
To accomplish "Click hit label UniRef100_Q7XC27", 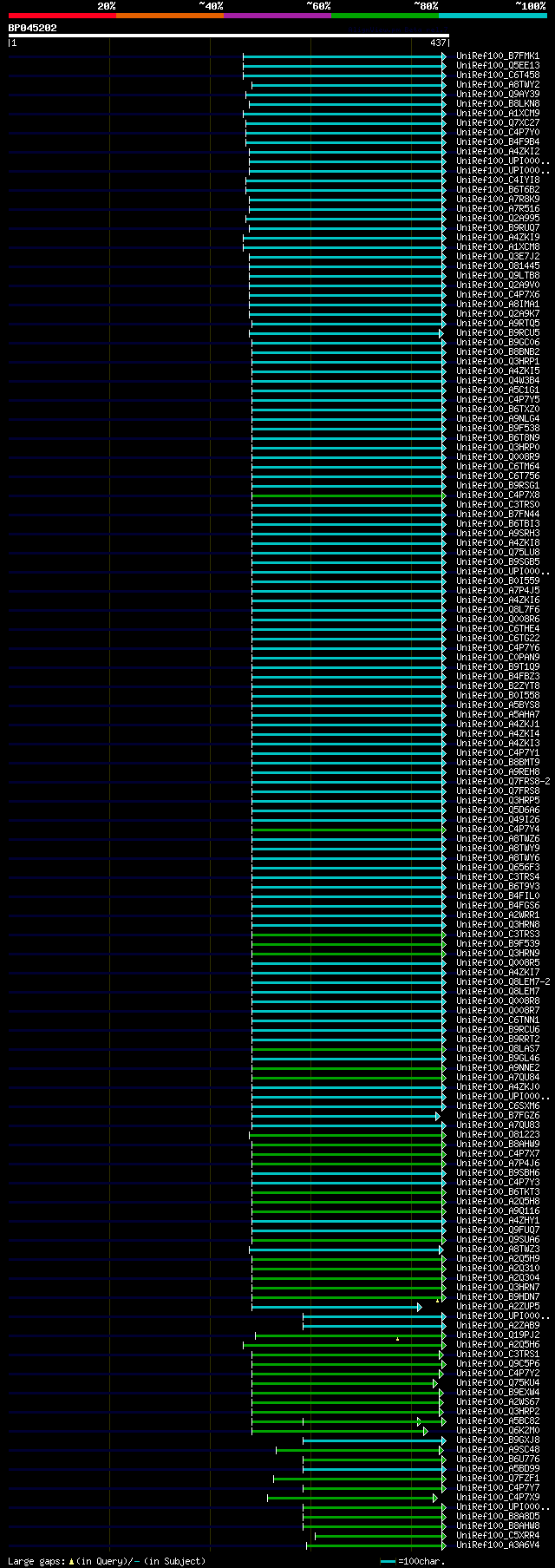I will [x=498, y=122].
